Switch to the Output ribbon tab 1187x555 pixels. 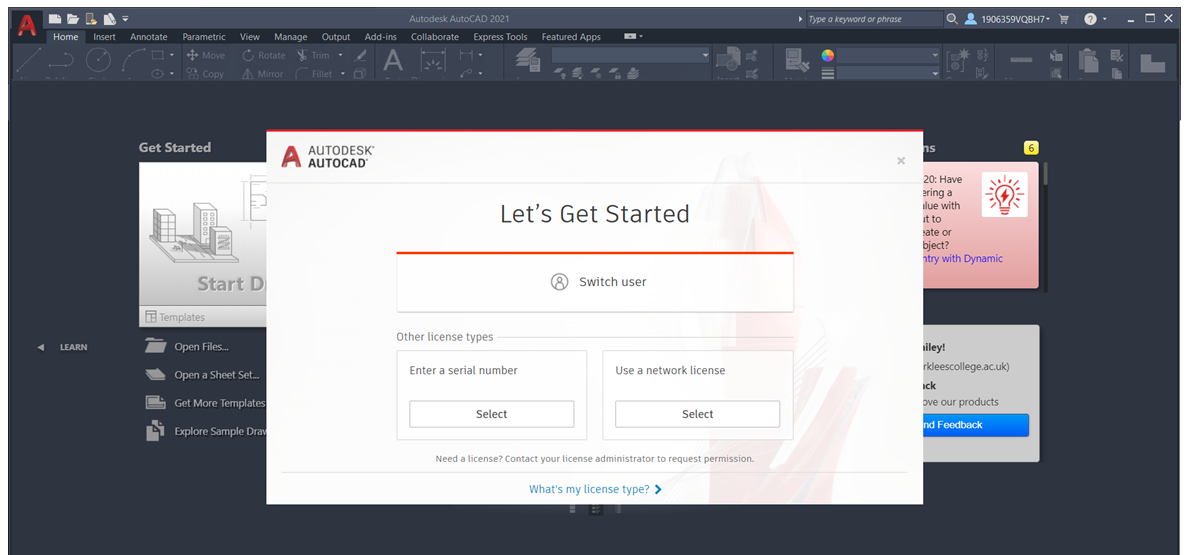(335, 36)
